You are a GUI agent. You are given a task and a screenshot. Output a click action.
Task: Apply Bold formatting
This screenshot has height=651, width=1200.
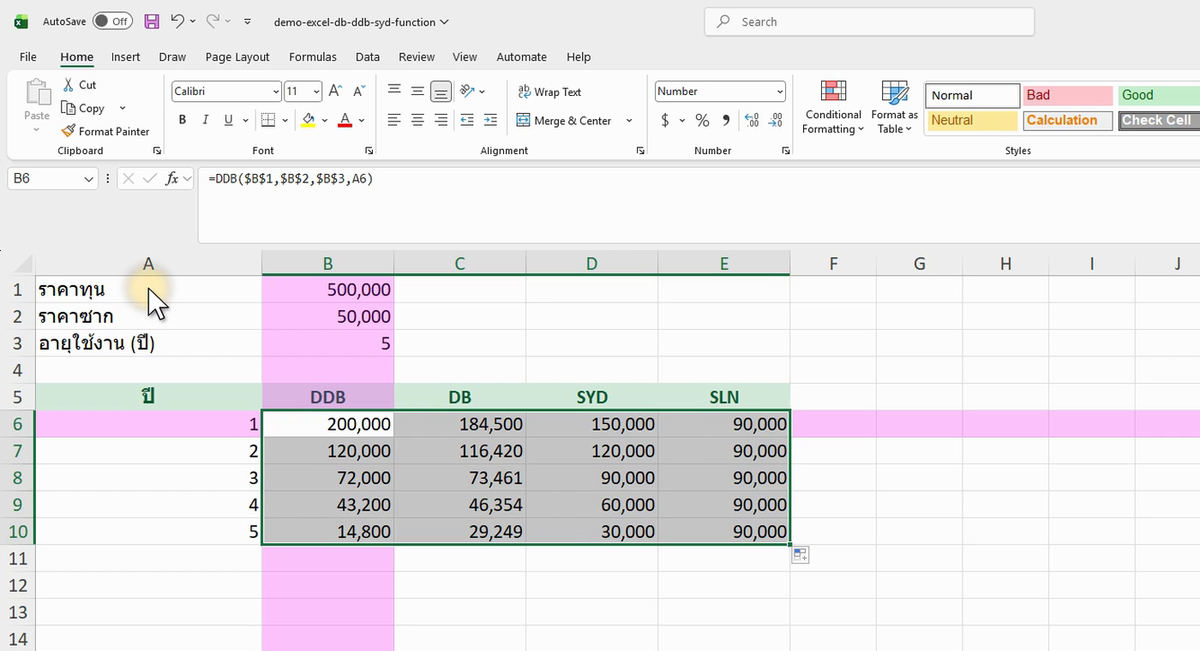tap(183, 120)
